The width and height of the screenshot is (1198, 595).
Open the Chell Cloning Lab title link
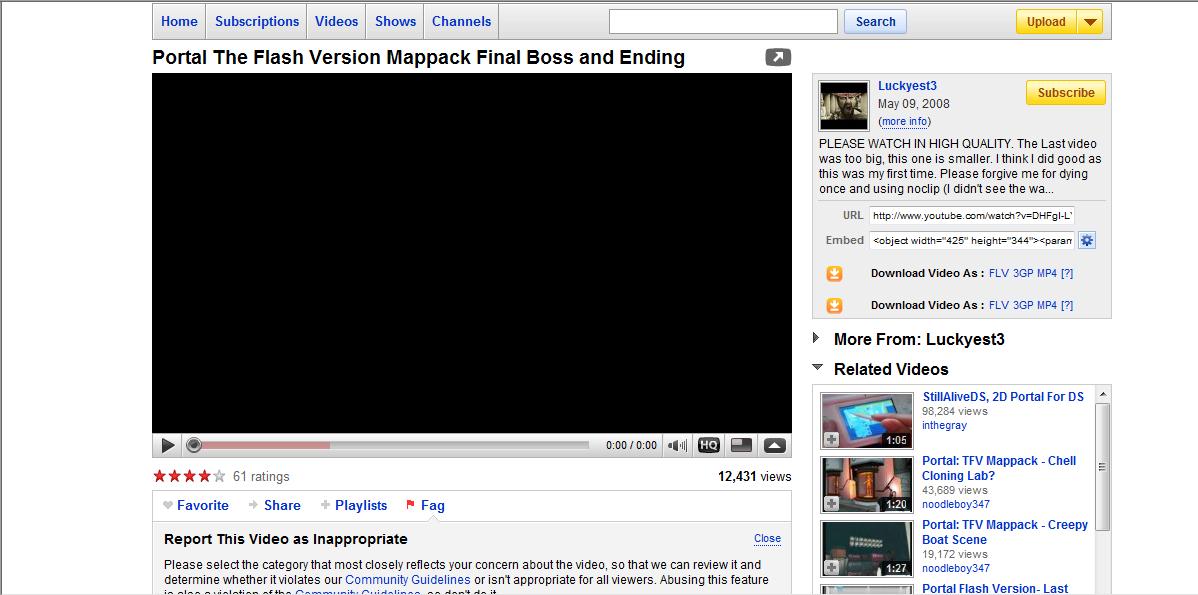point(999,468)
